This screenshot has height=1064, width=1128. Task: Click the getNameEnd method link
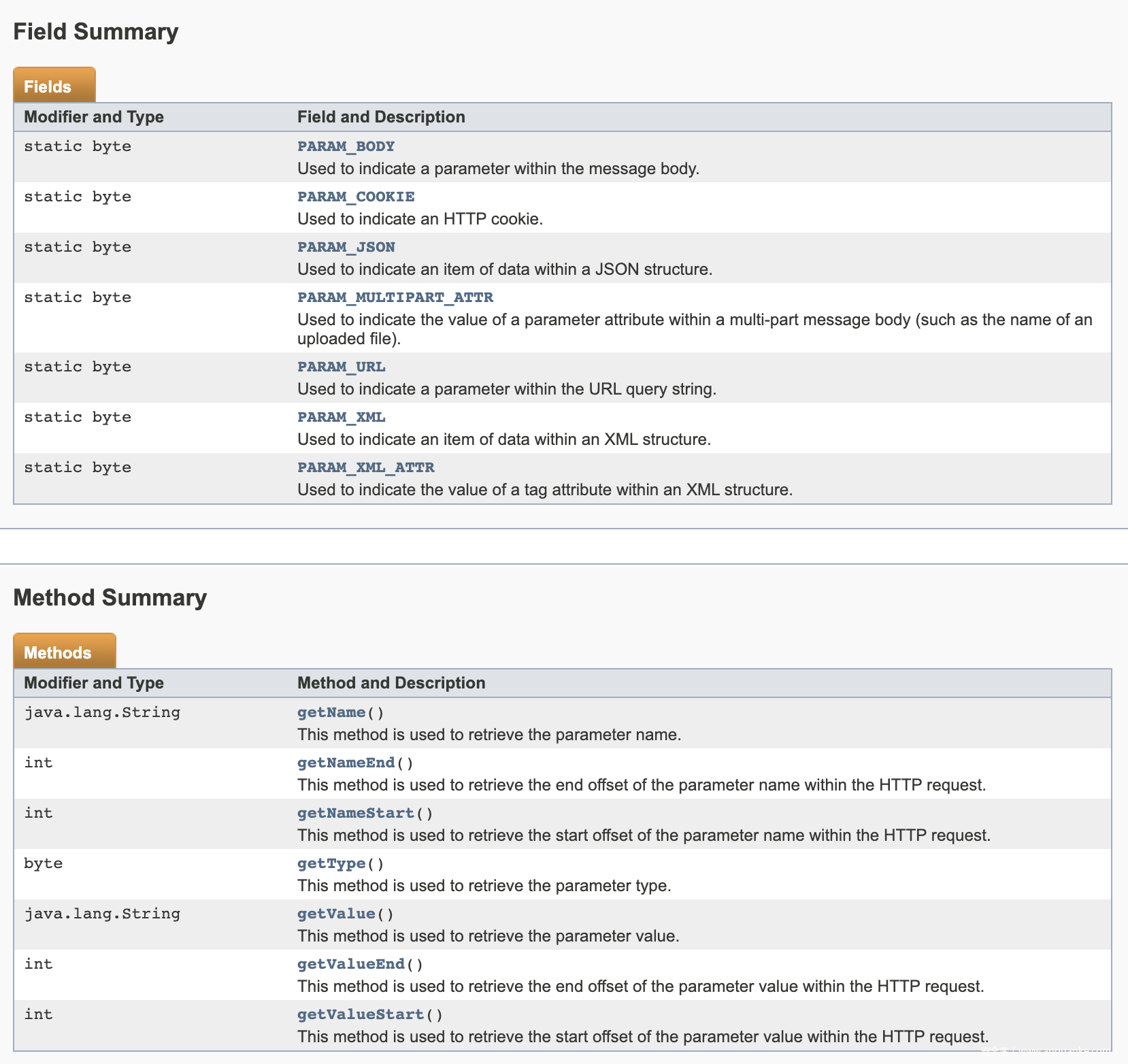pos(346,763)
